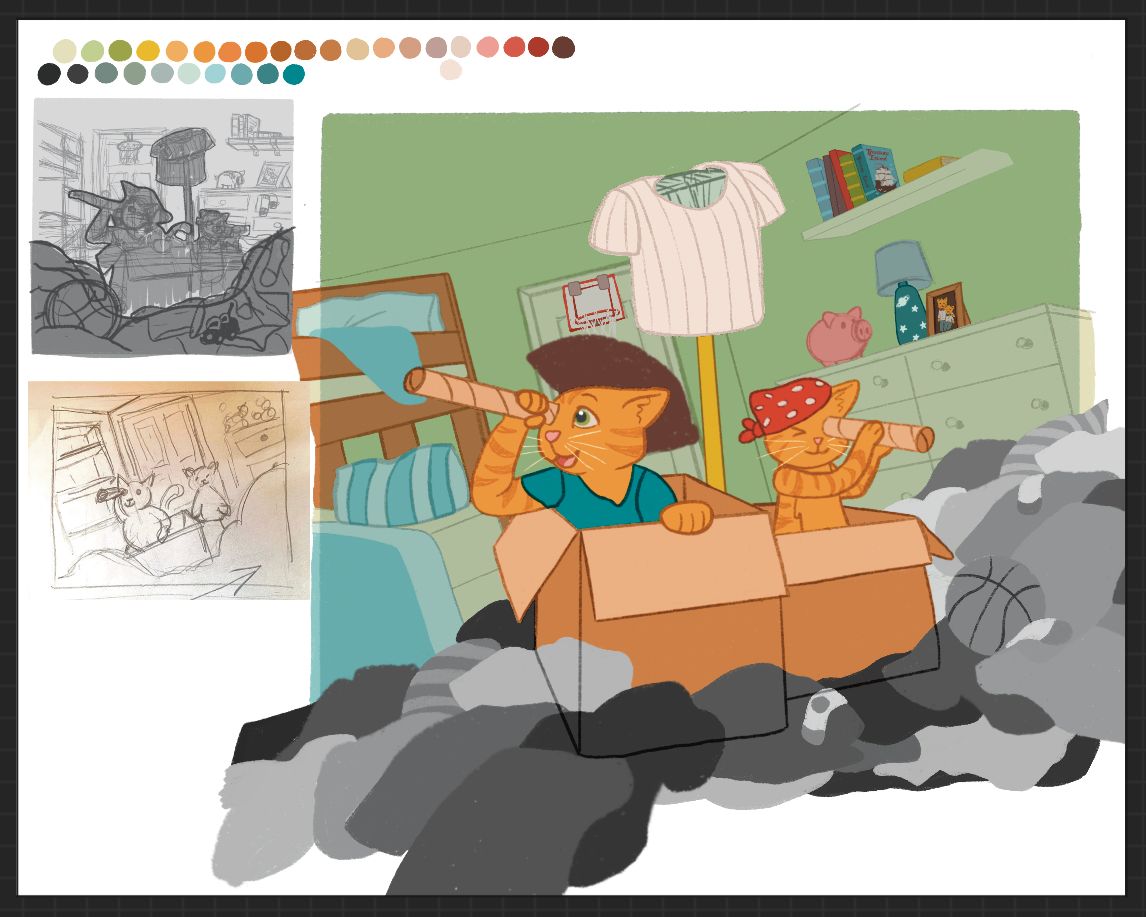Pick the cream swatch starting the top row
Viewport: 1146px width, 917px height.
tap(65, 50)
